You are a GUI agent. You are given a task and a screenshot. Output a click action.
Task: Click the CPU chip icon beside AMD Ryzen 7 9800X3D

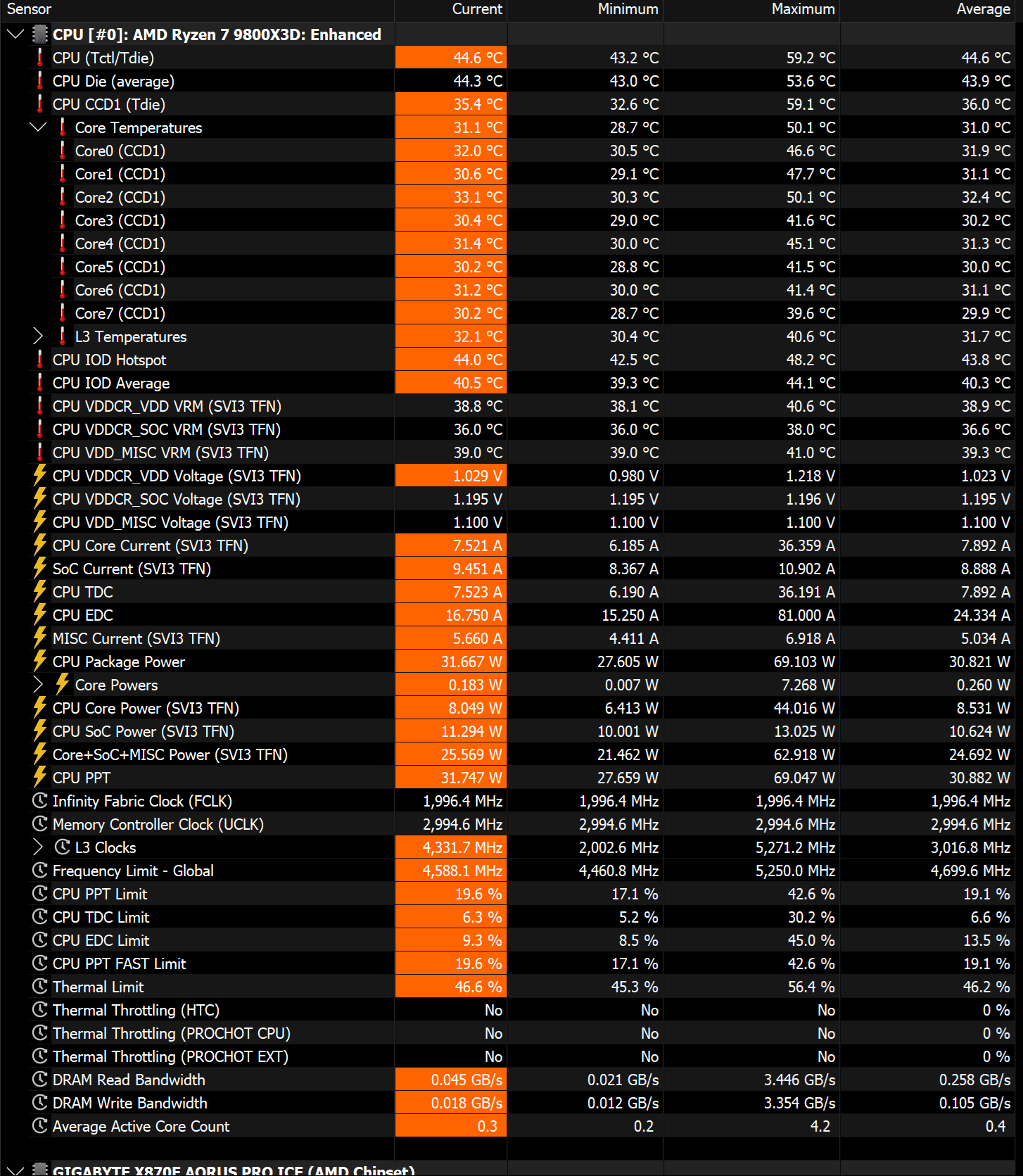point(40,34)
